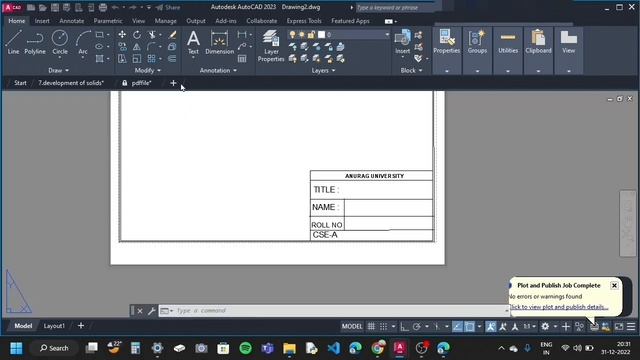
Task: Open the annotation scale 1:1 dropdown
Action: (x=529, y=327)
